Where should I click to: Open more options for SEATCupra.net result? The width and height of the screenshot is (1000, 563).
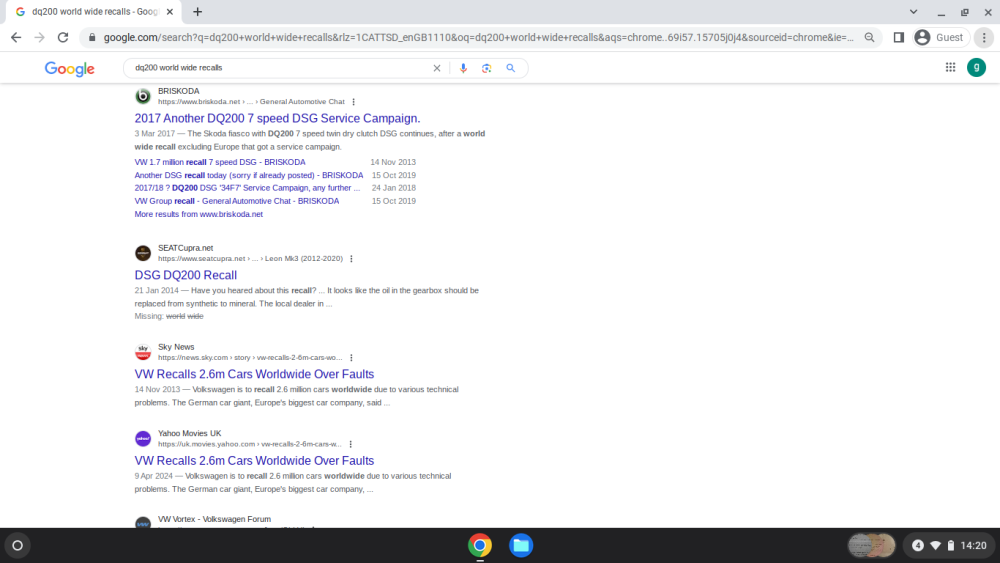(x=351, y=259)
